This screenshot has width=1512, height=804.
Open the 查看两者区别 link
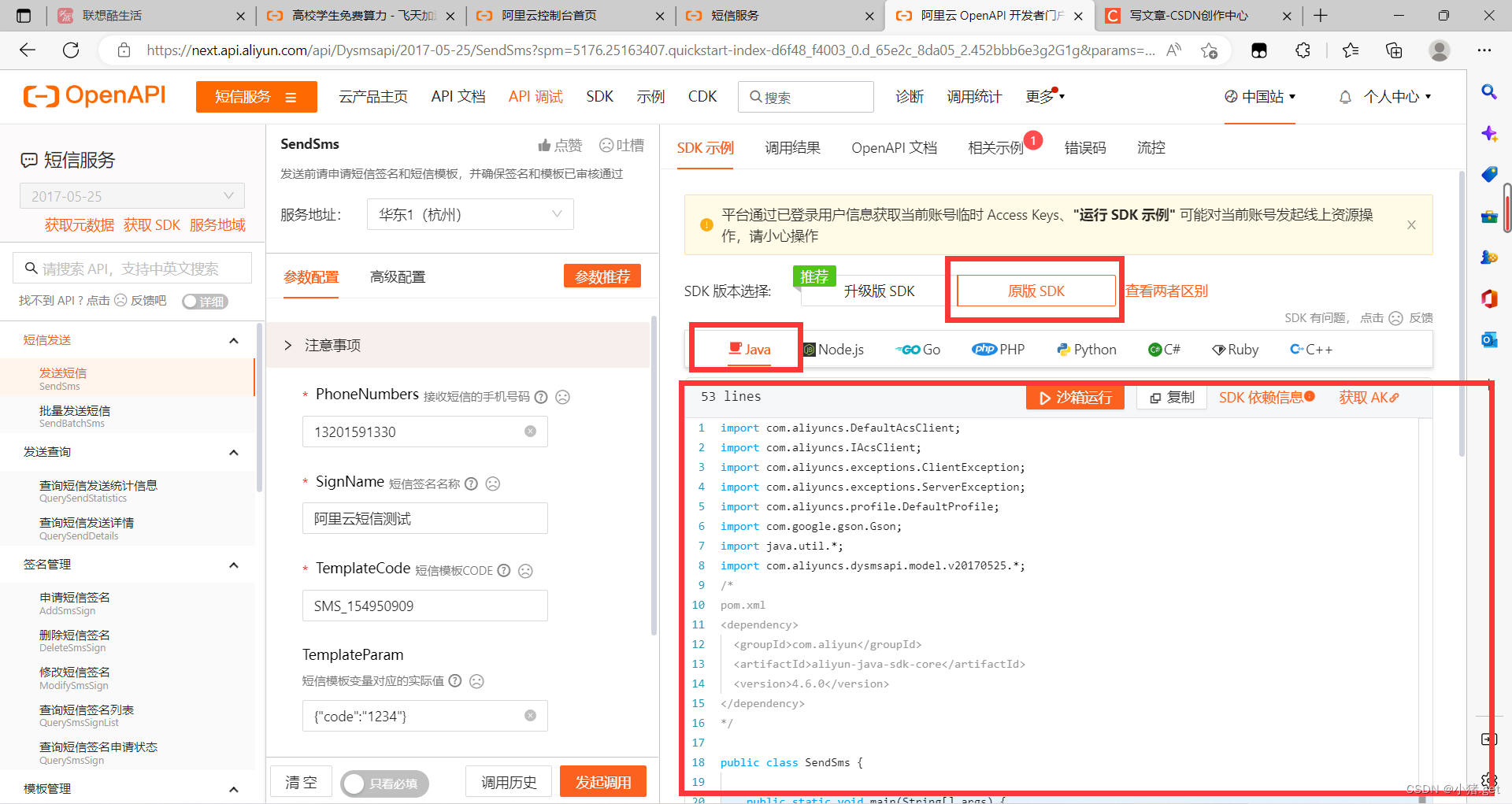pyautogui.click(x=1166, y=291)
